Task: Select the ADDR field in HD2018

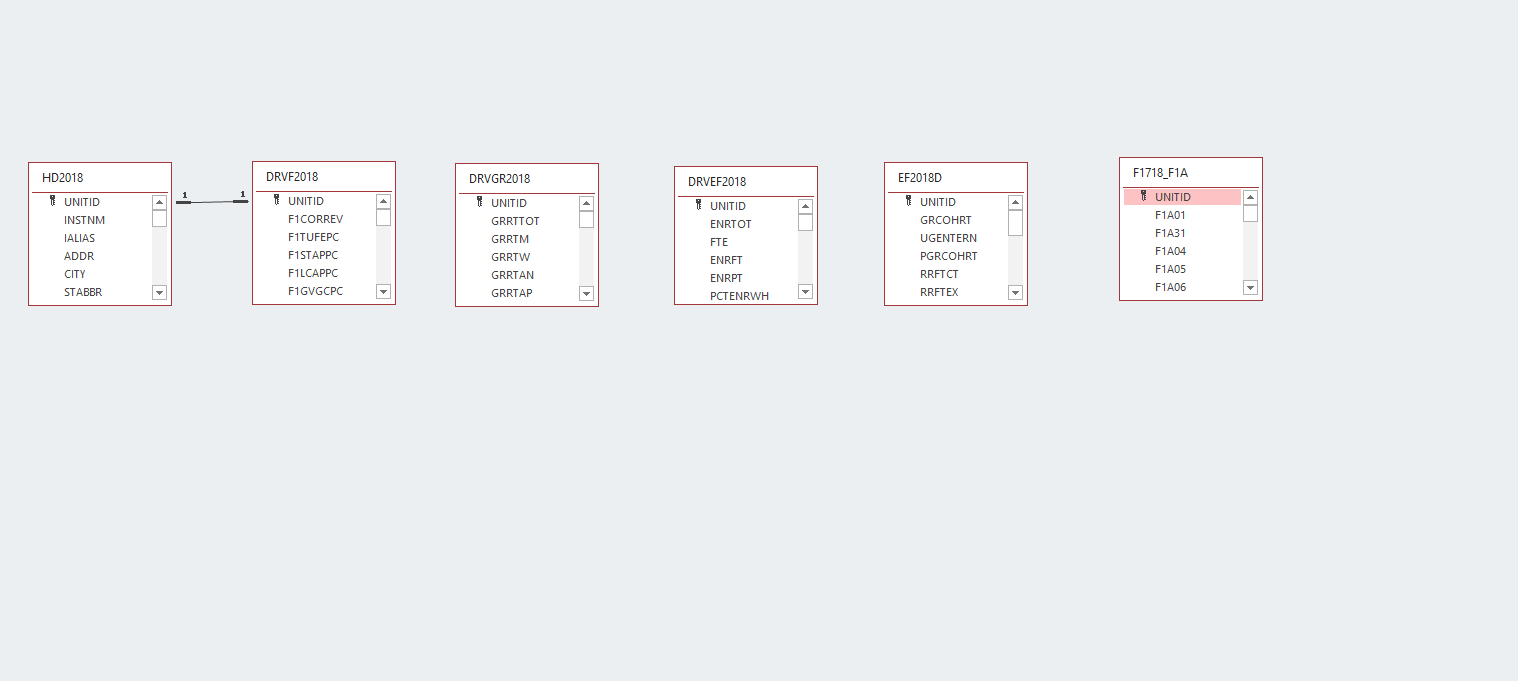Action: point(92,256)
